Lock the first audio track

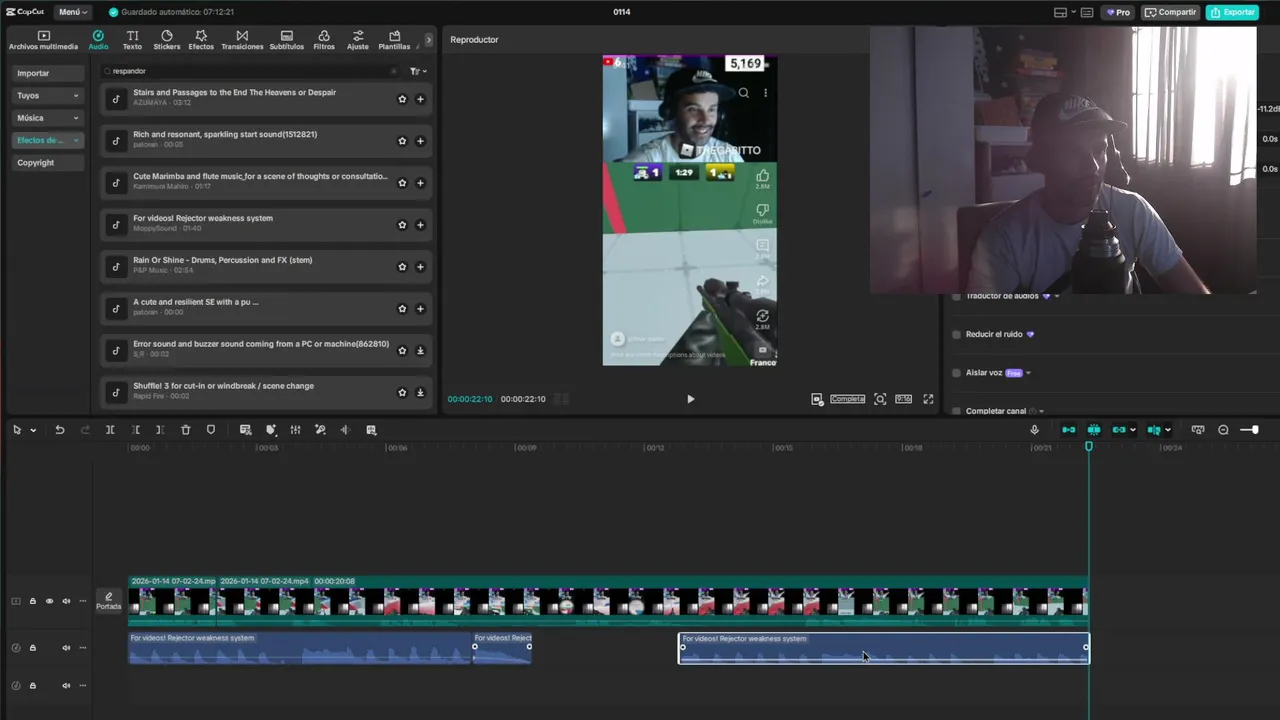(x=32, y=648)
